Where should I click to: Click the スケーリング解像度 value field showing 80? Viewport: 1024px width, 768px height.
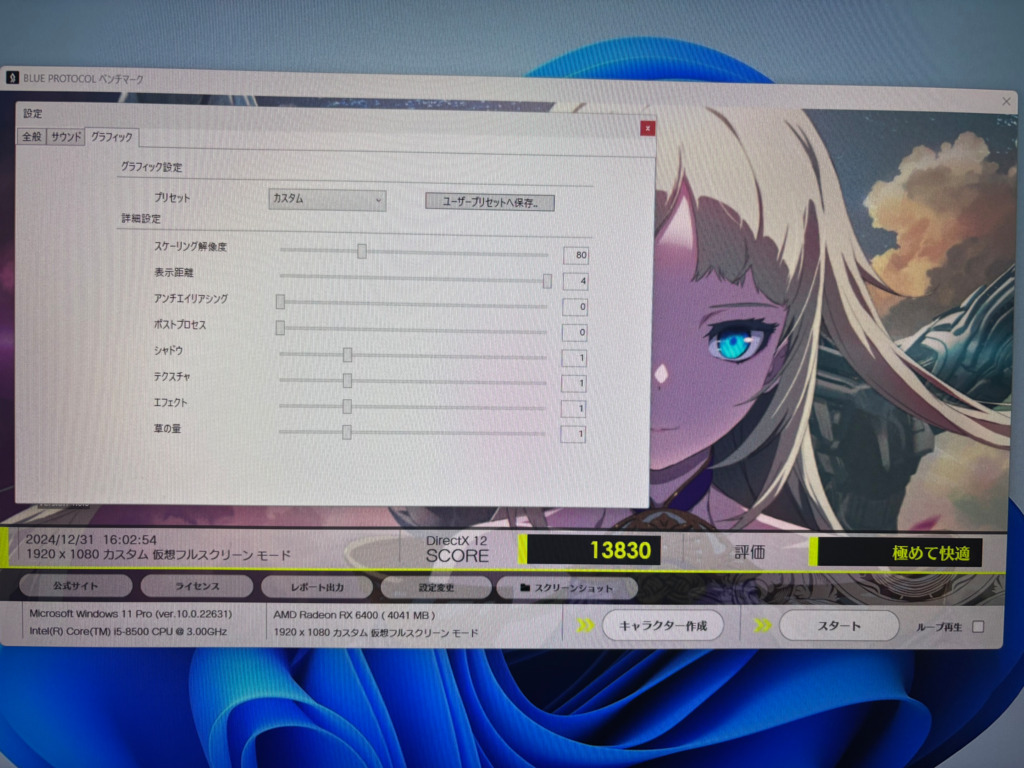tap(576, 255)
